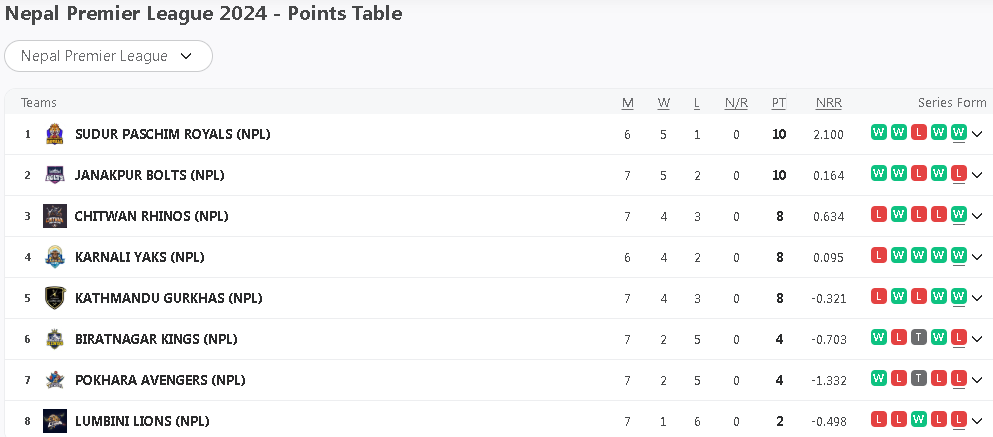The image size is (993, 437).
Task: Click the Biratnagar Kings team logo
Action: click(x=55, y=339)
